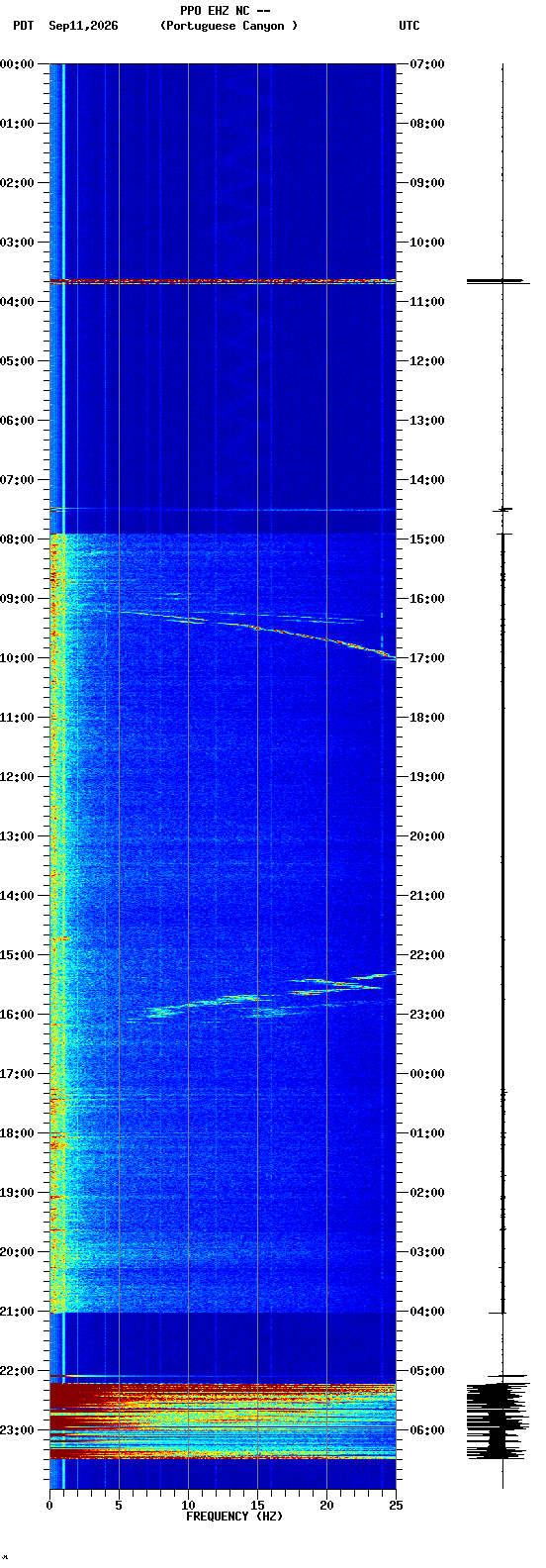Click the UTC '04:00' time label
The width and height of the screenshot is (546, 1568).
427,1312
